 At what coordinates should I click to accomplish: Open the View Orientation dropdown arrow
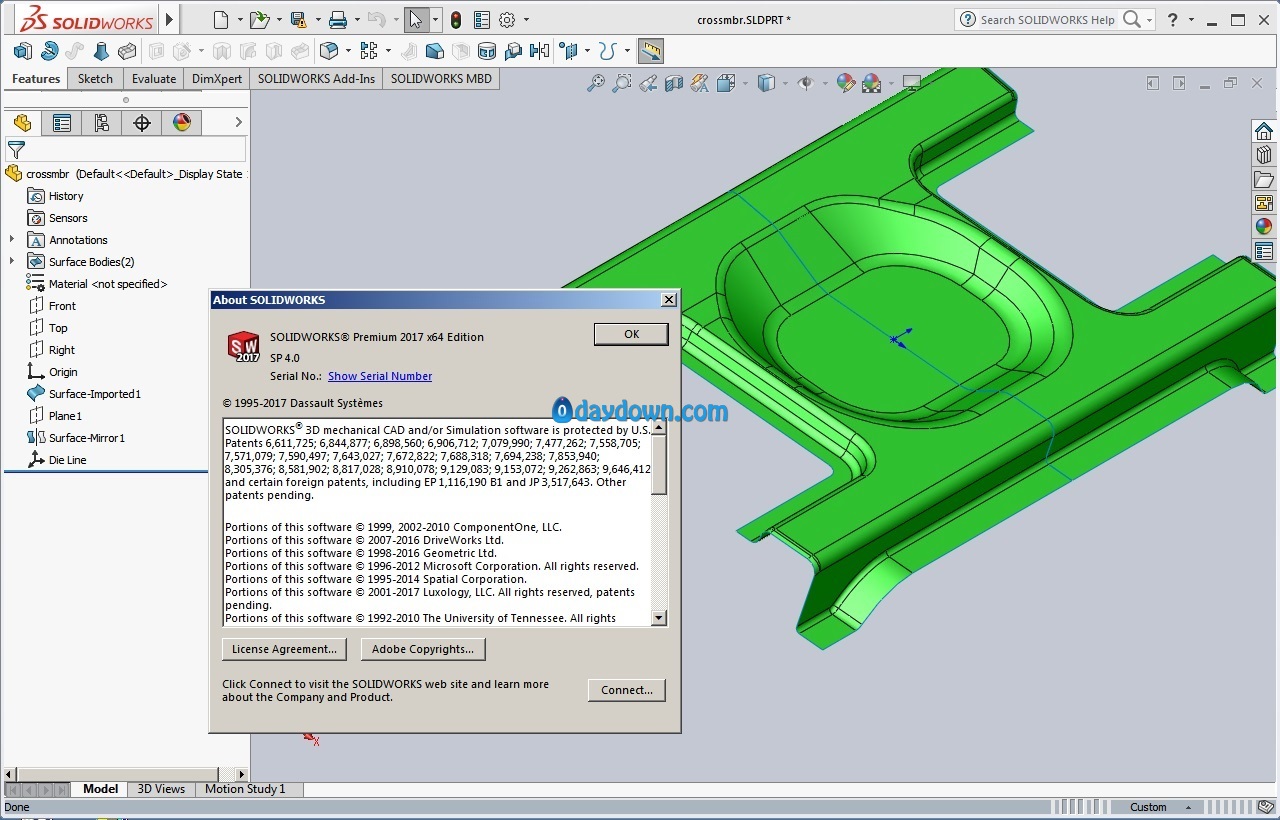(745, 84)
